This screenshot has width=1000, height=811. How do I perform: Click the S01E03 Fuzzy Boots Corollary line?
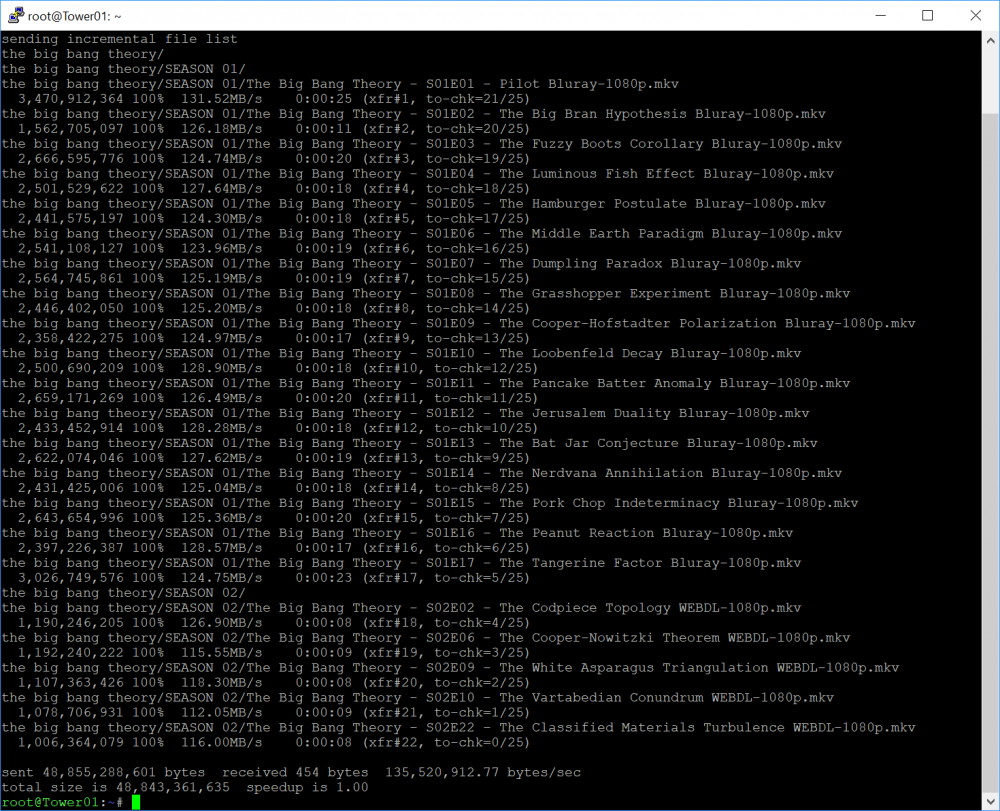point(422,144)
